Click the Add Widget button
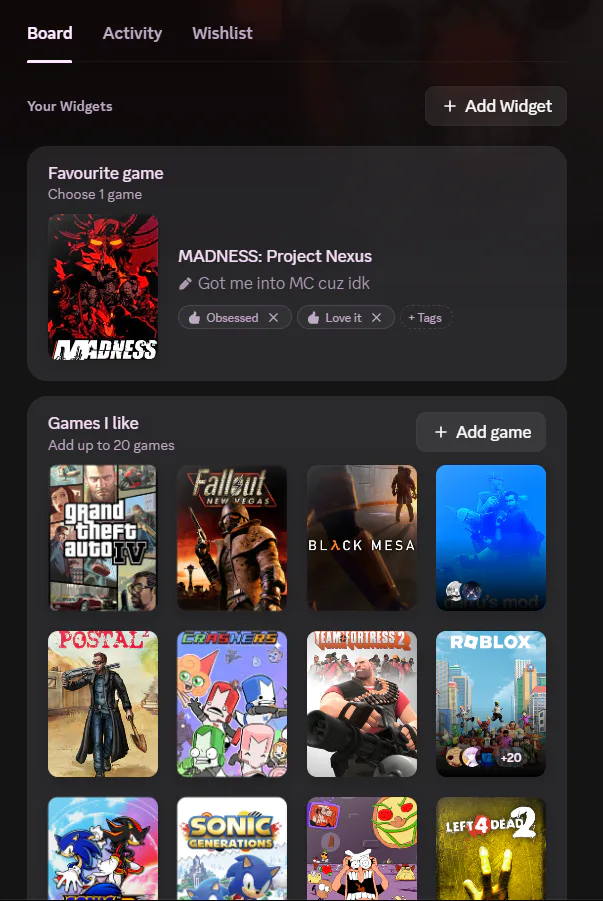This screenshot has height=901, width=603. click(x=496, y=106)
